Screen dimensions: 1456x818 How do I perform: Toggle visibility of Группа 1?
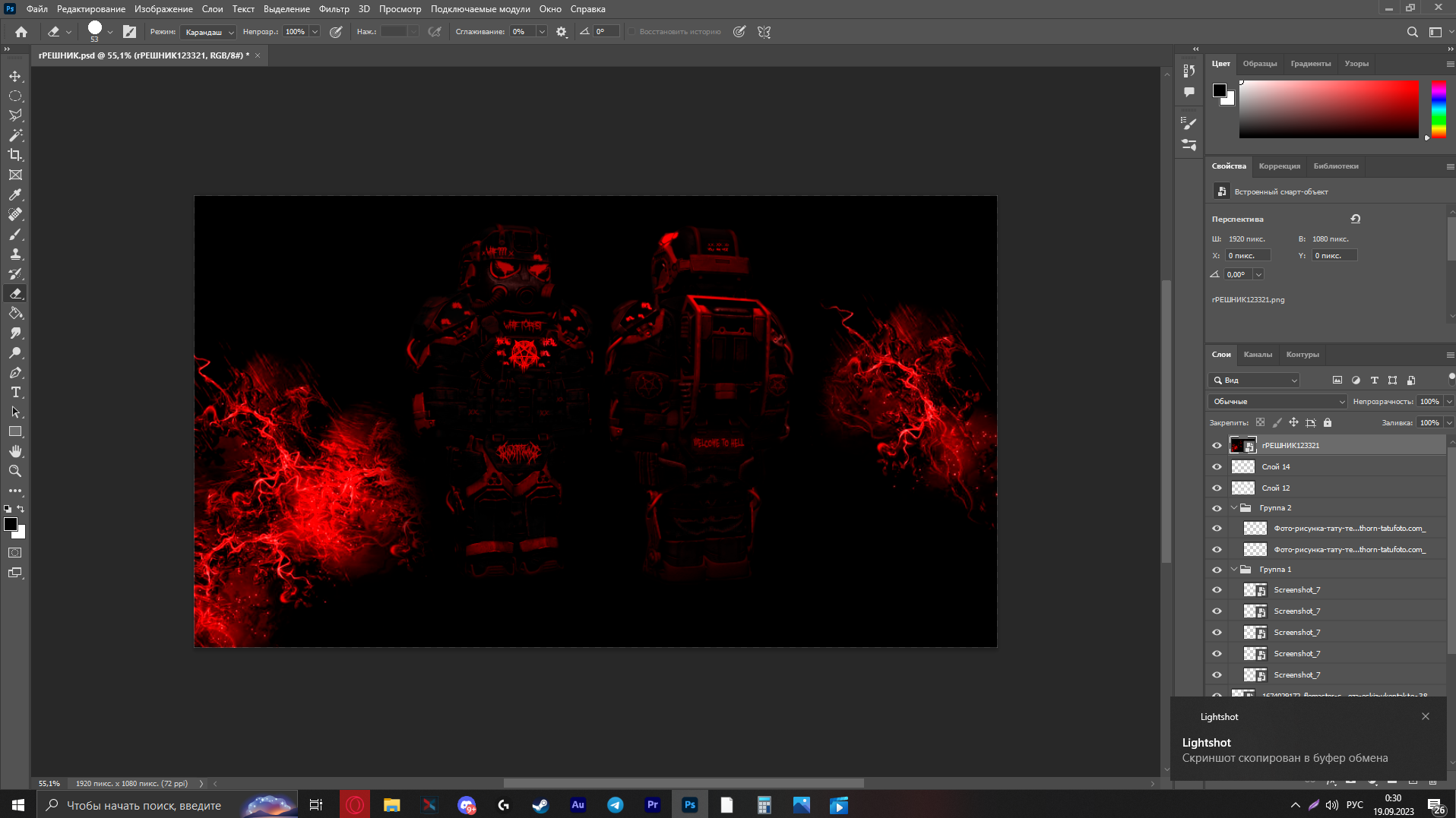tap(1217, 570)
